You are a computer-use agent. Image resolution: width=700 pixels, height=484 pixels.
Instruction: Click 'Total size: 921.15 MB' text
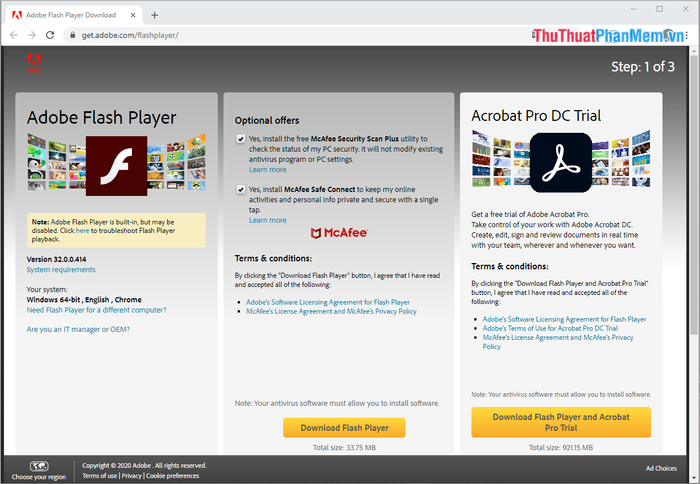[x=561, y=447]
